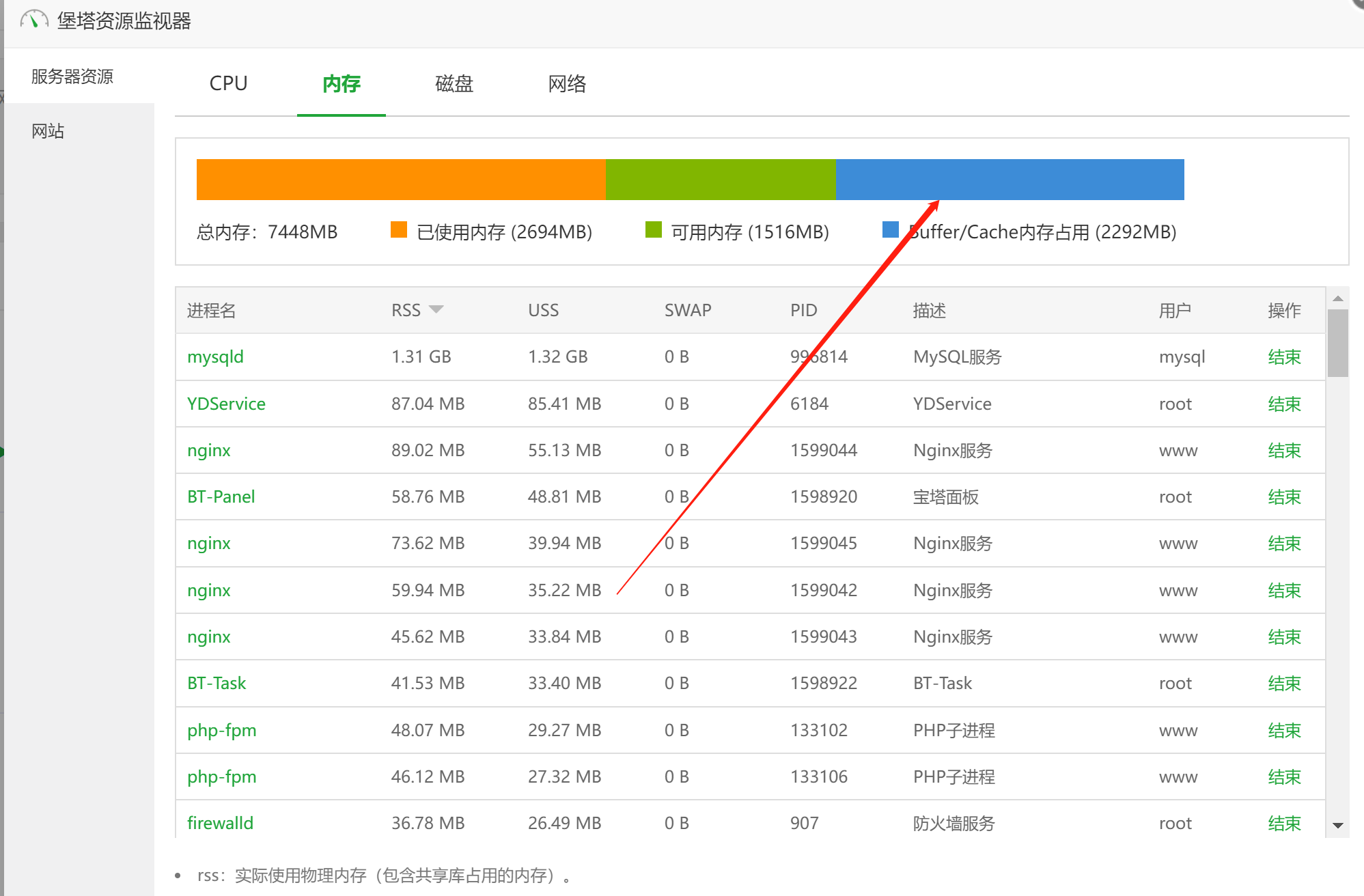The height and width of the screenshot is (896, 1364).
Task: Click the blue Buffer/Cache legend square
Action: point(891,230)
